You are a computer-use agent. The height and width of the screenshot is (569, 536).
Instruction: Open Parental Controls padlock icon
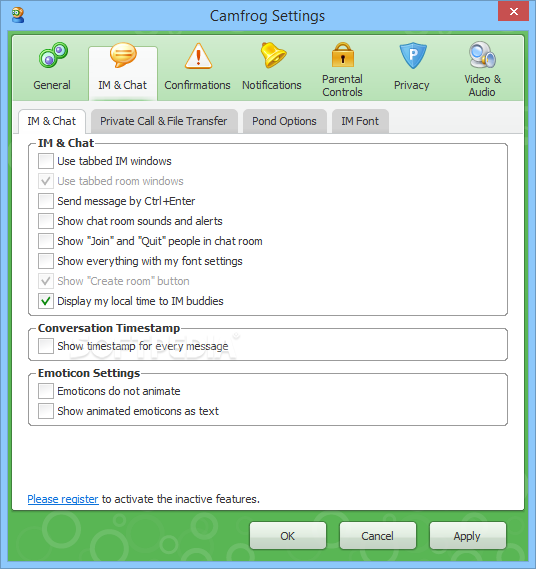343,55
